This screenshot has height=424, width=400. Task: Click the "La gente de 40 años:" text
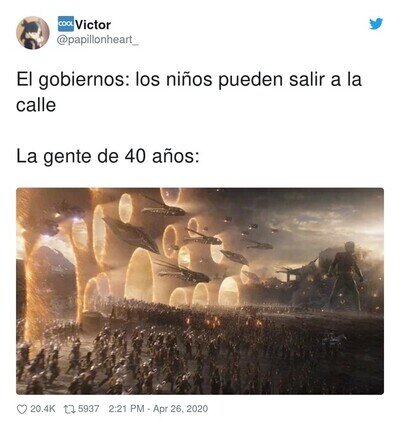click(x=108, y=157)
